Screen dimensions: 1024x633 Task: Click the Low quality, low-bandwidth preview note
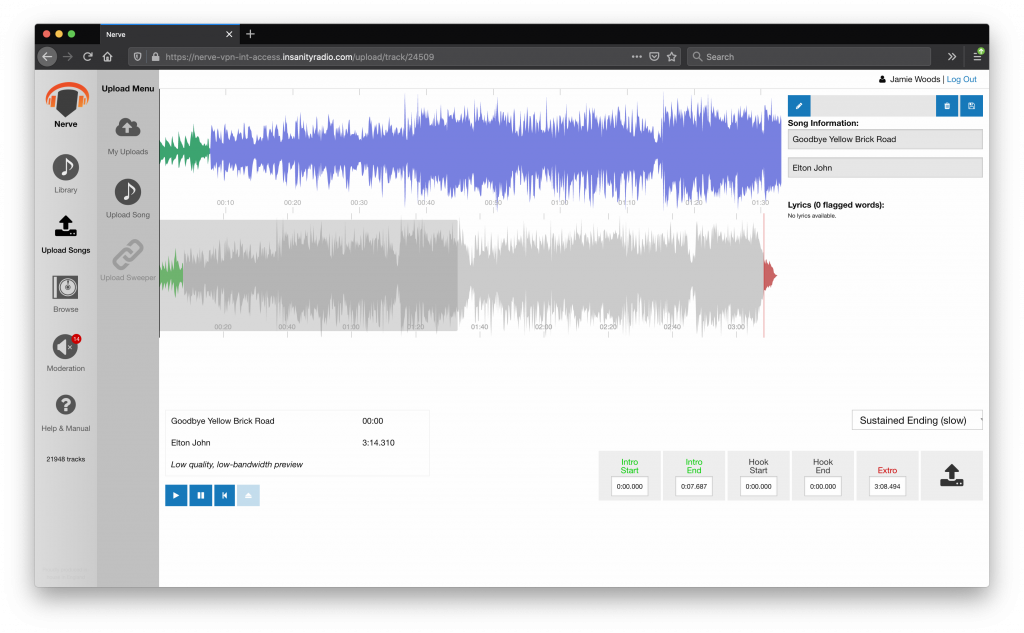coord(236,464)
